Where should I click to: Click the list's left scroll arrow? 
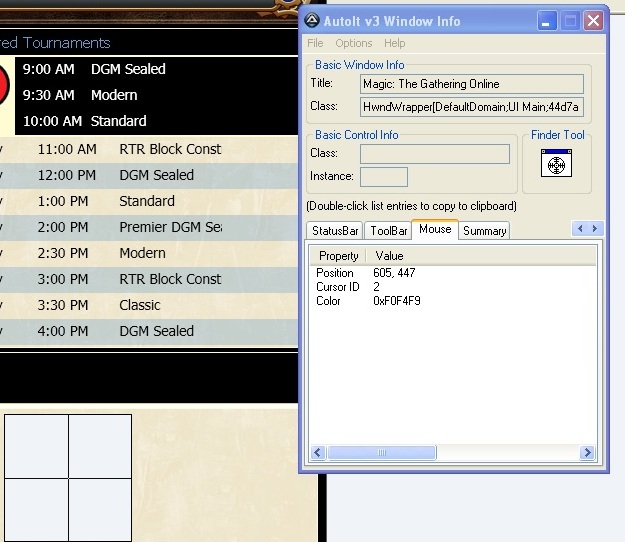tap(318, 453)
